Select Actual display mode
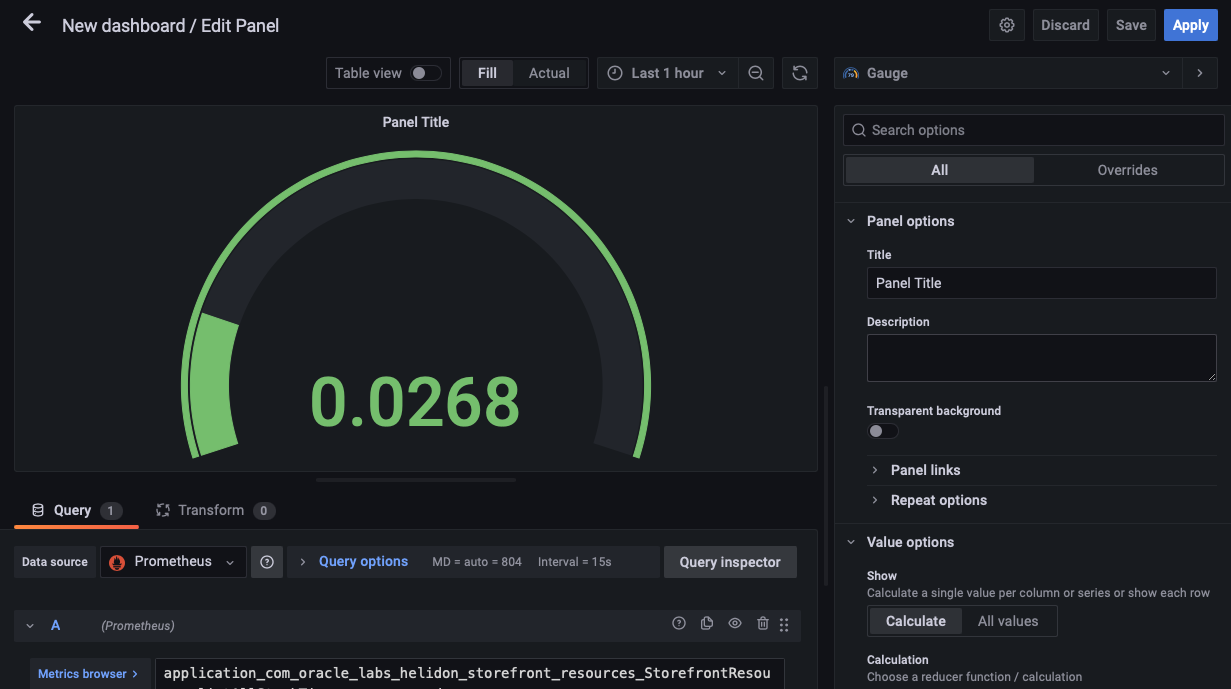 549,73
